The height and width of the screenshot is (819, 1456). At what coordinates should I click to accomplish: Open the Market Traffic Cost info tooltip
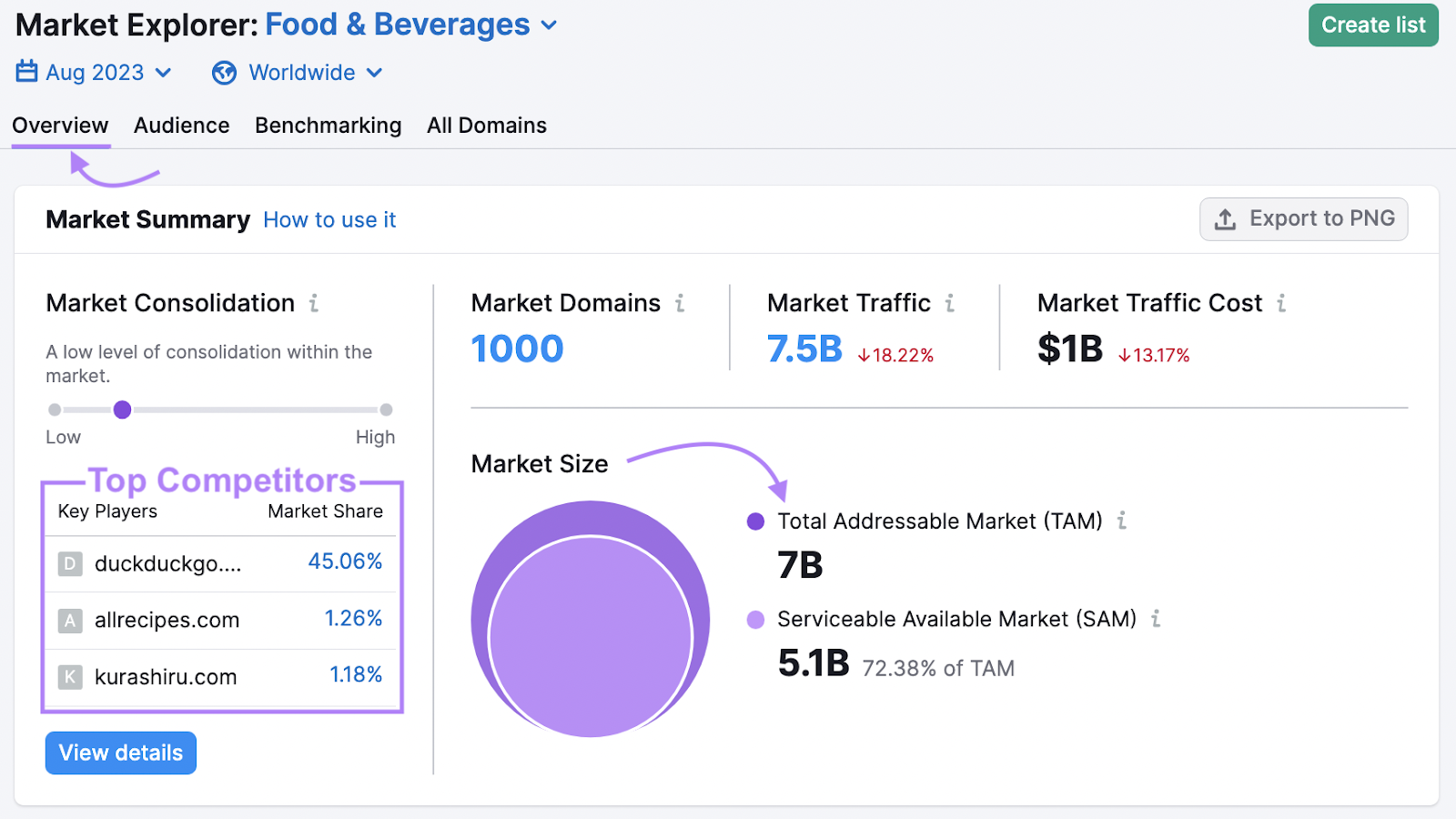[1282, 304]
